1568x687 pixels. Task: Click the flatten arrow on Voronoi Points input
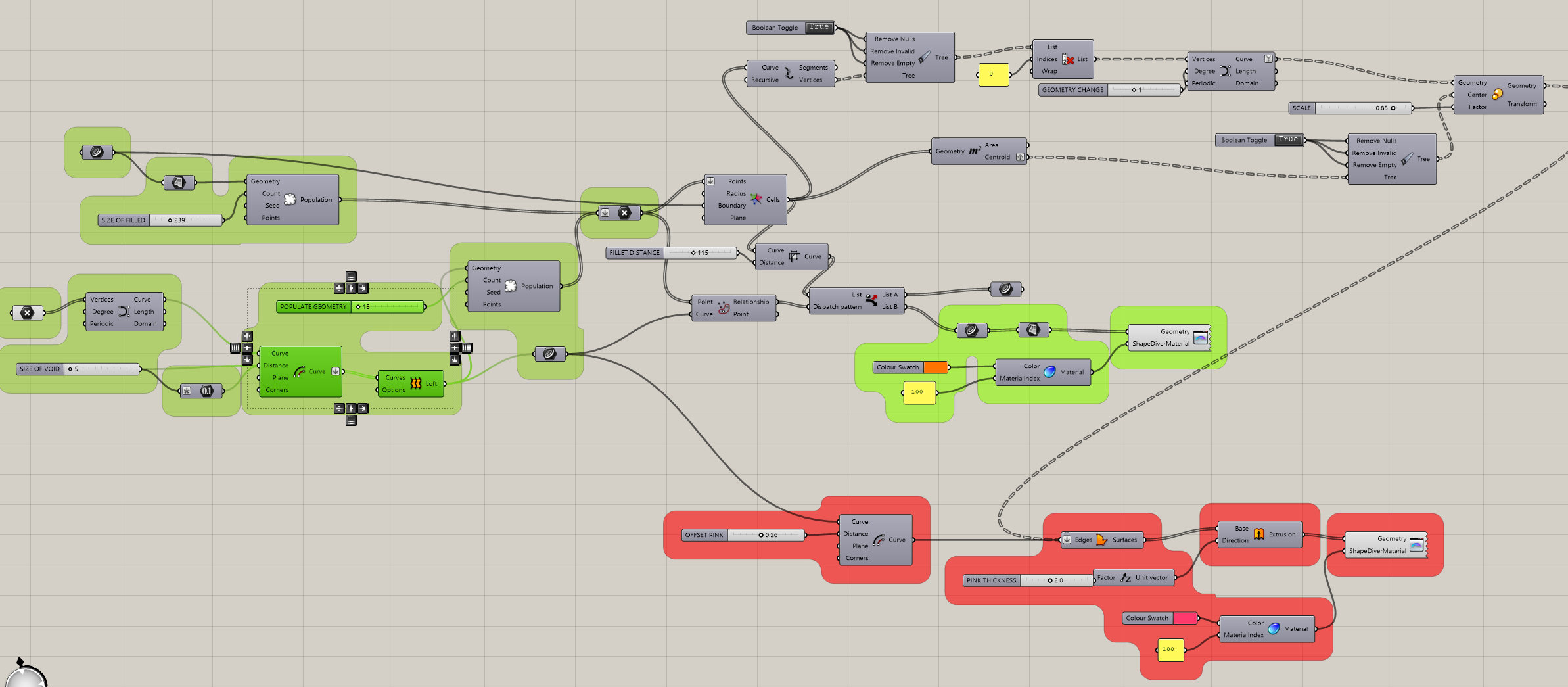coord(710,181)
